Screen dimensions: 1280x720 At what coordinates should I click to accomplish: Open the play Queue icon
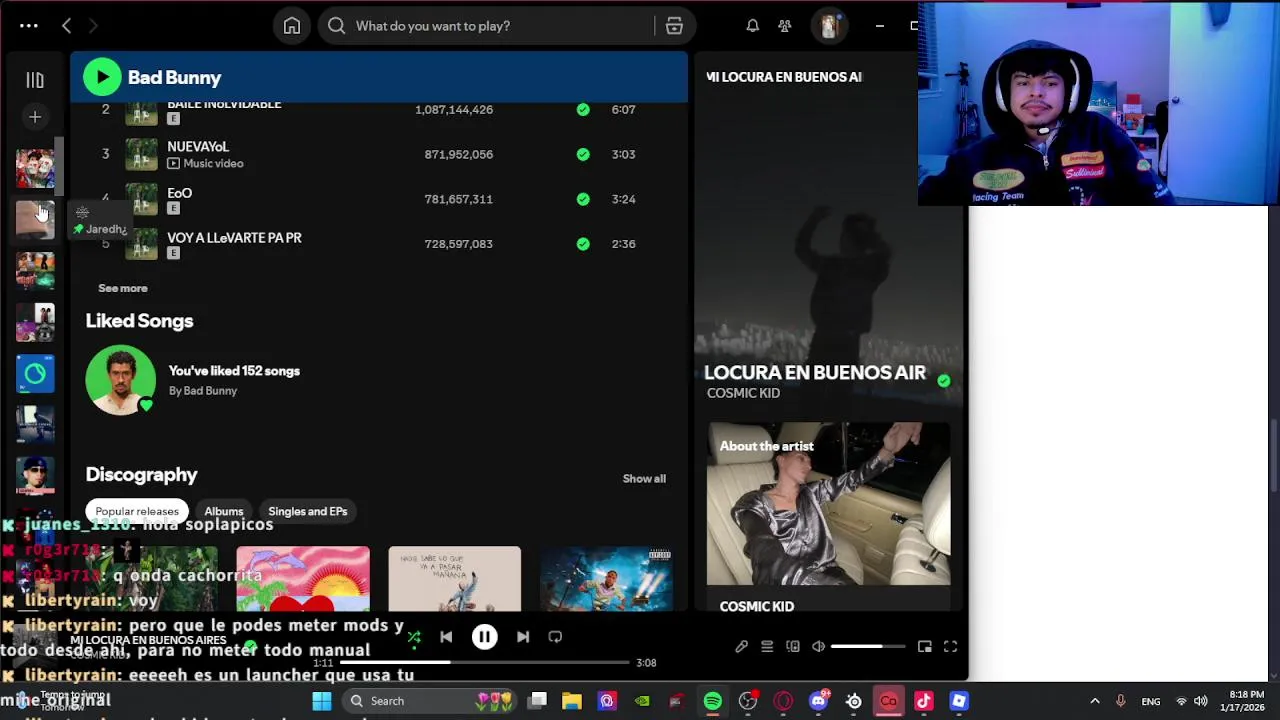[x=767, y=647]
